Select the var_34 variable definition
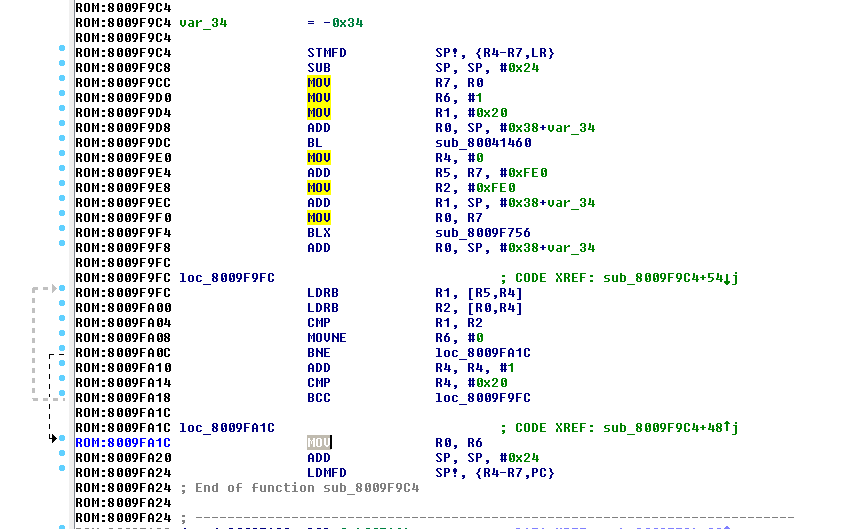The image size is (847, 529). point(203,23)
